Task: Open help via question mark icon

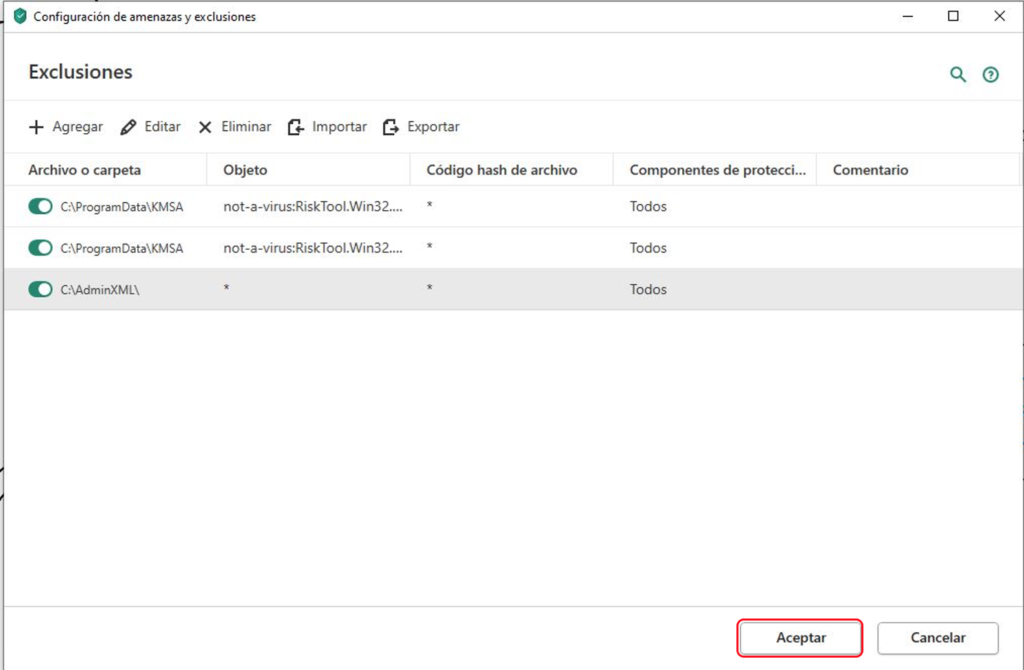Action: click(990, 74)
